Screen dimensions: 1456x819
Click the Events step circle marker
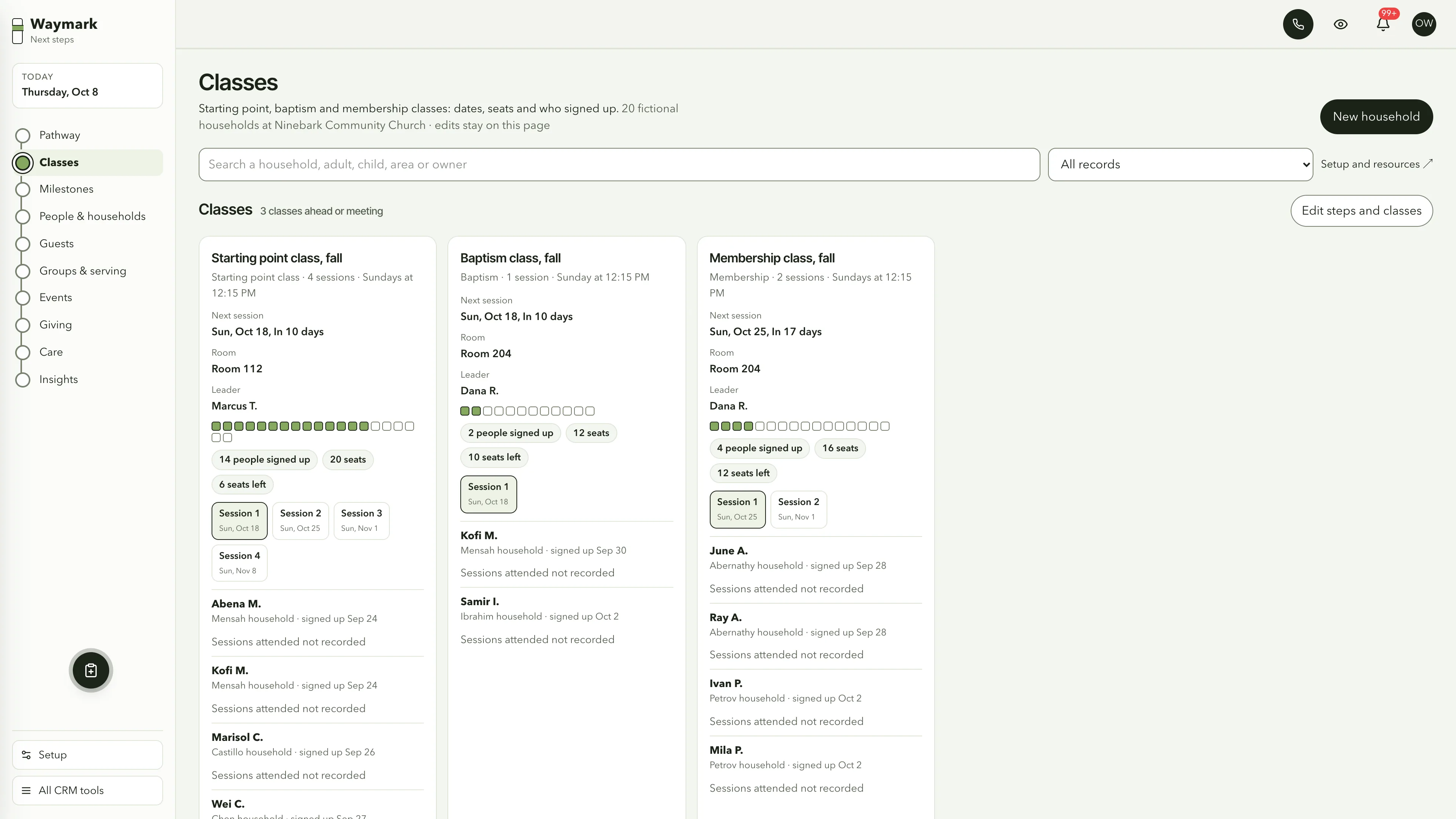coord(23,298)
